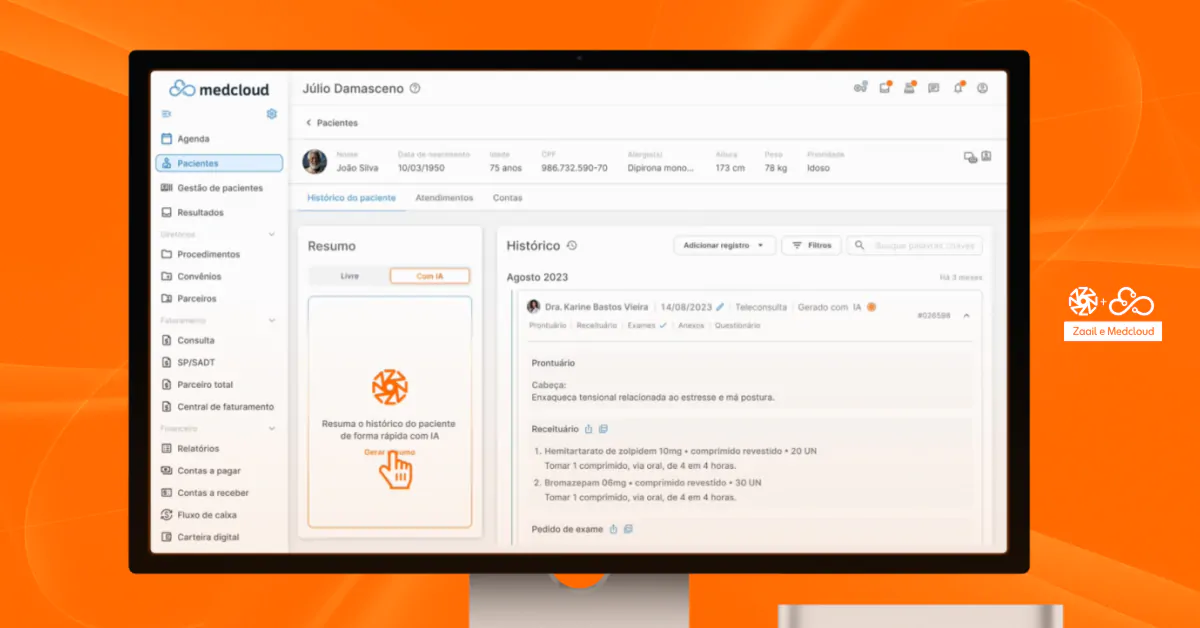Collapse the Diretórios sidebar section

(272, 234)
